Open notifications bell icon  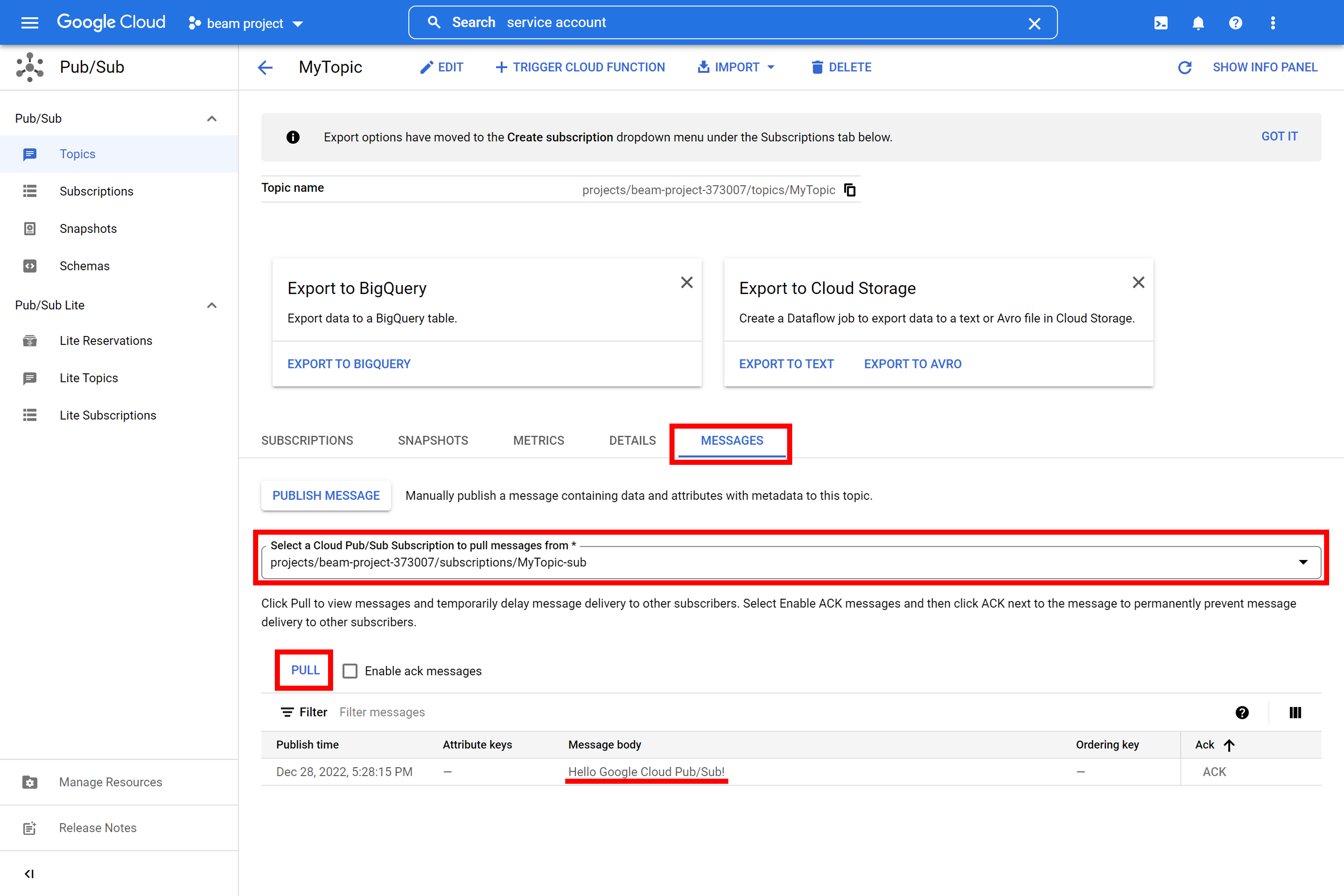point(1198,23)
